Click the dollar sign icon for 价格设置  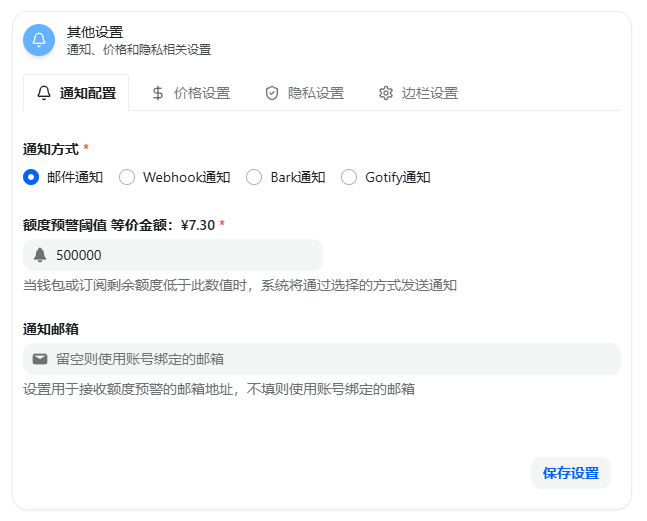click(x=158, y=93)
